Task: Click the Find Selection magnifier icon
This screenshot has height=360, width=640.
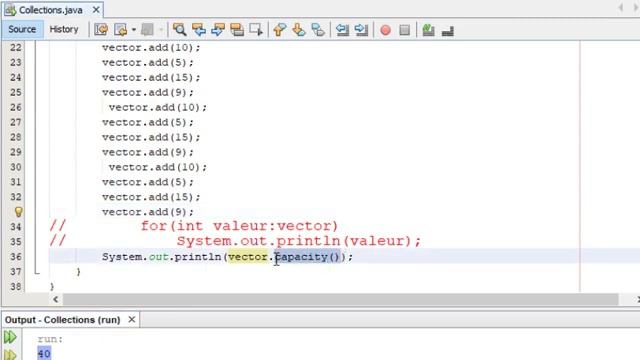Action: pos(179,29)
